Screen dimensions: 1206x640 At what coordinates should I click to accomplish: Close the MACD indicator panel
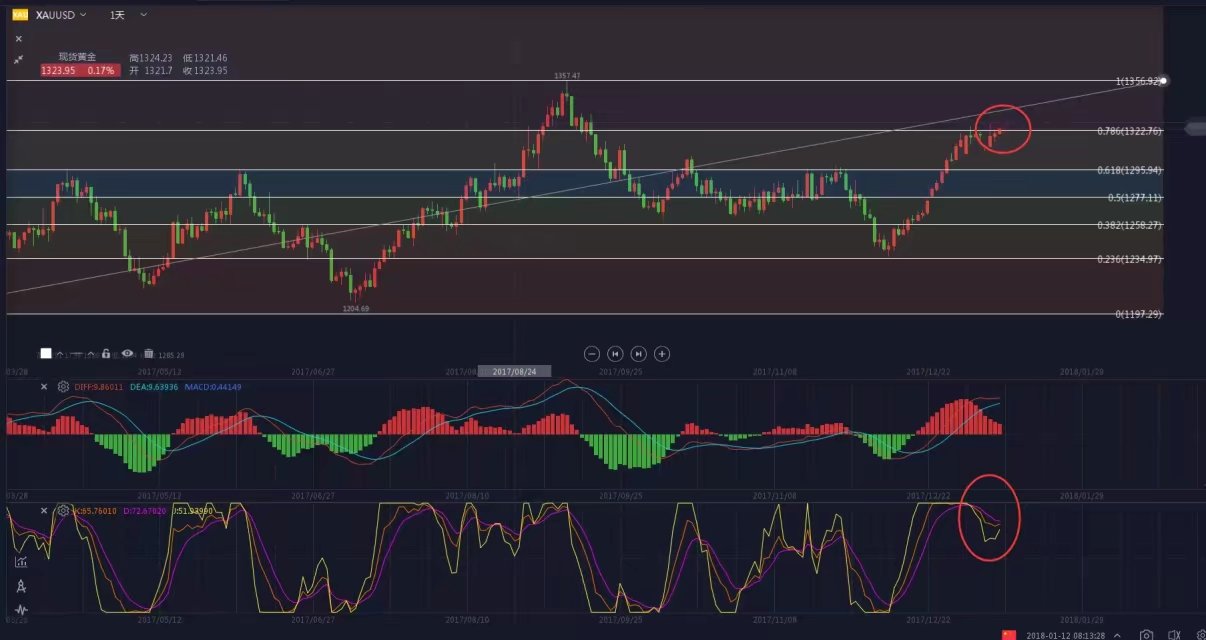[x=44, y=386]
